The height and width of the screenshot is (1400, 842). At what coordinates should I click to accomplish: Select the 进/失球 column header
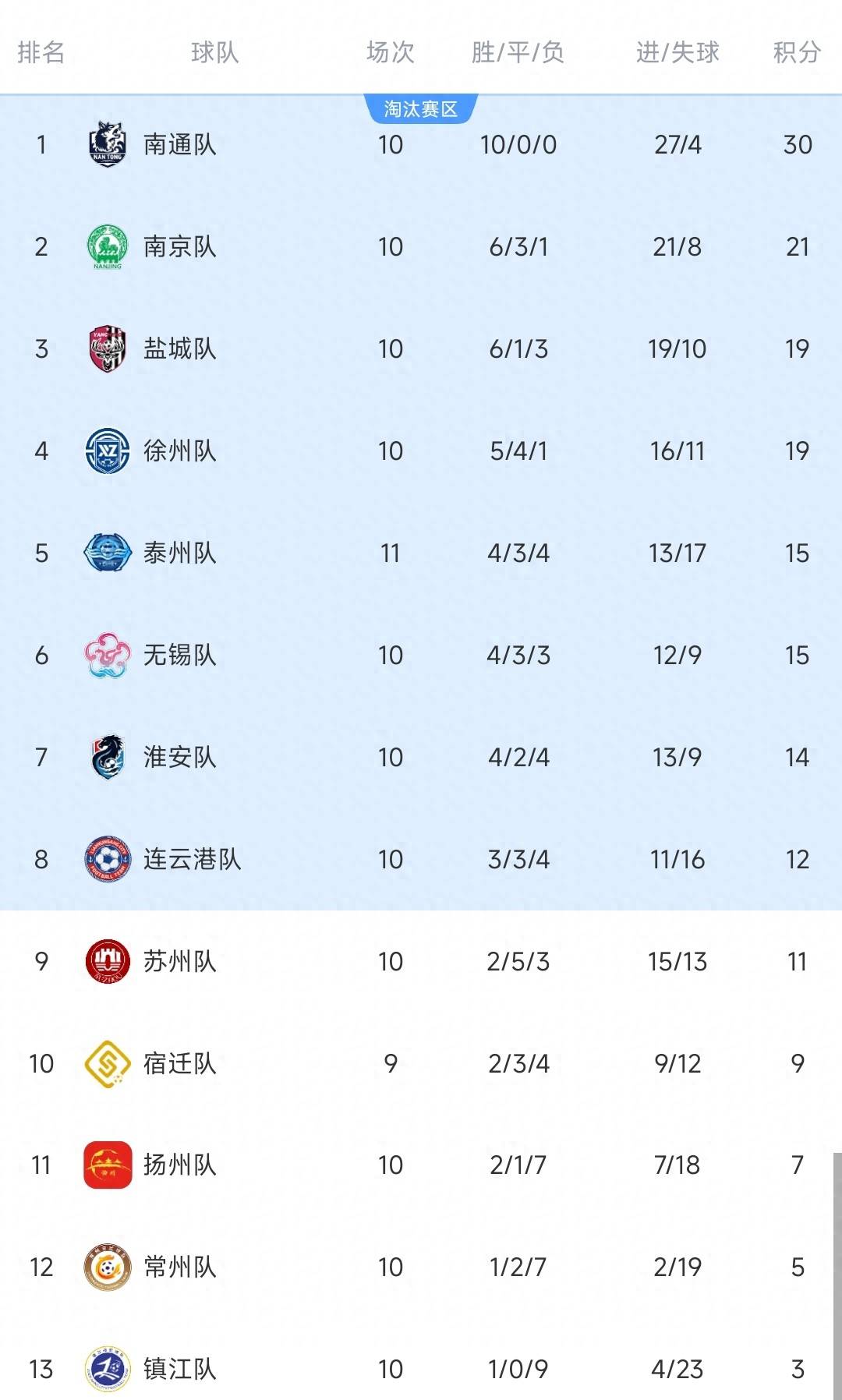(677, 52)
